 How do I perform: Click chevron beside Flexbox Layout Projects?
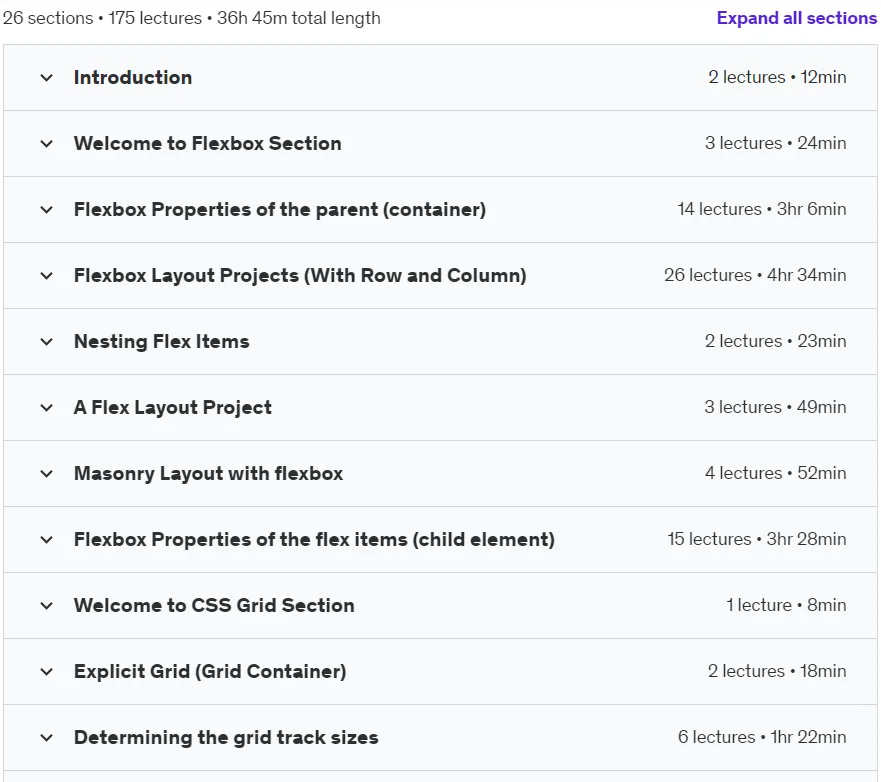[x=47, y=276]
